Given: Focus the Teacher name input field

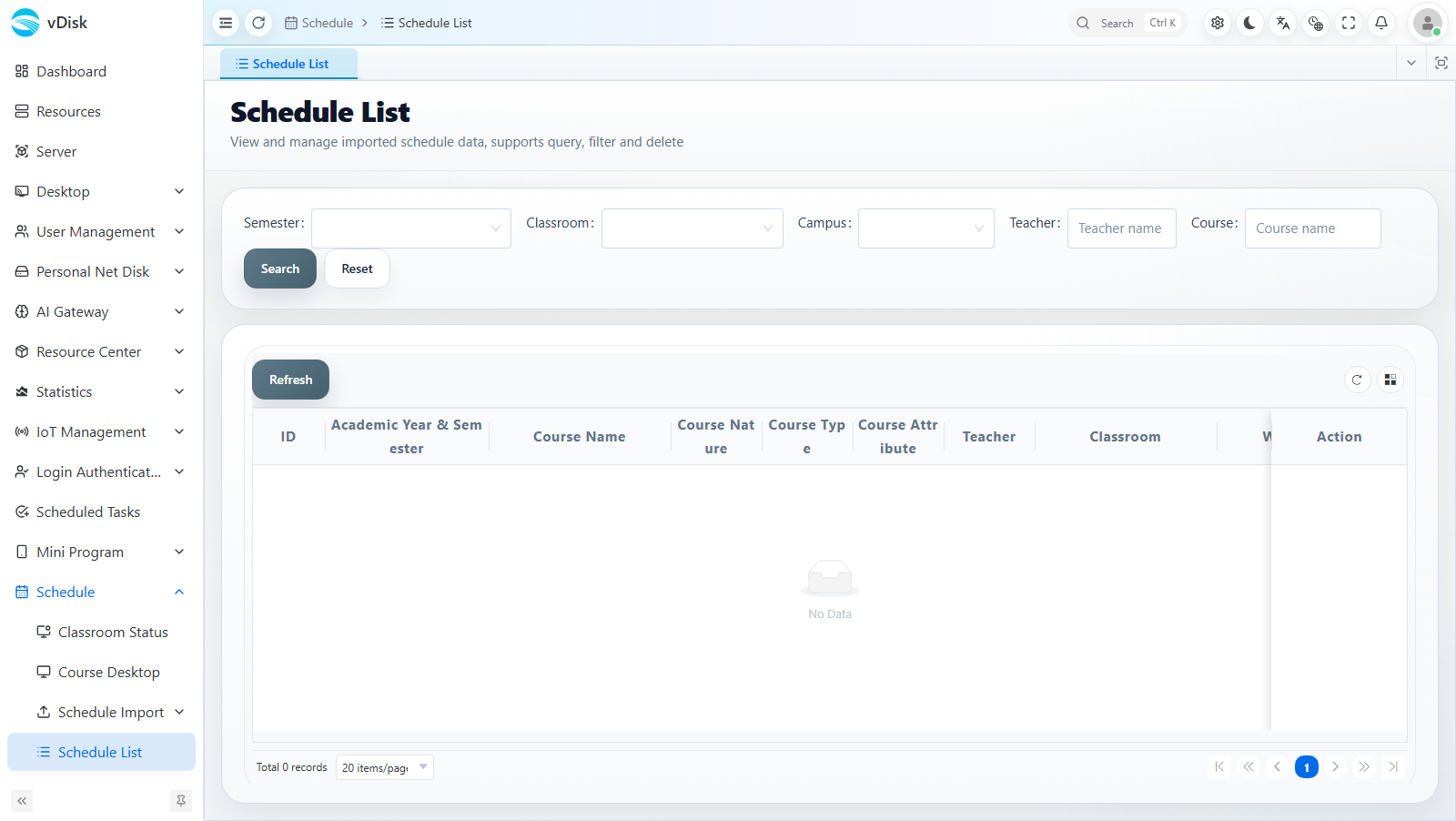Looking at the screenshot, I should click(x=1121, y=228).
